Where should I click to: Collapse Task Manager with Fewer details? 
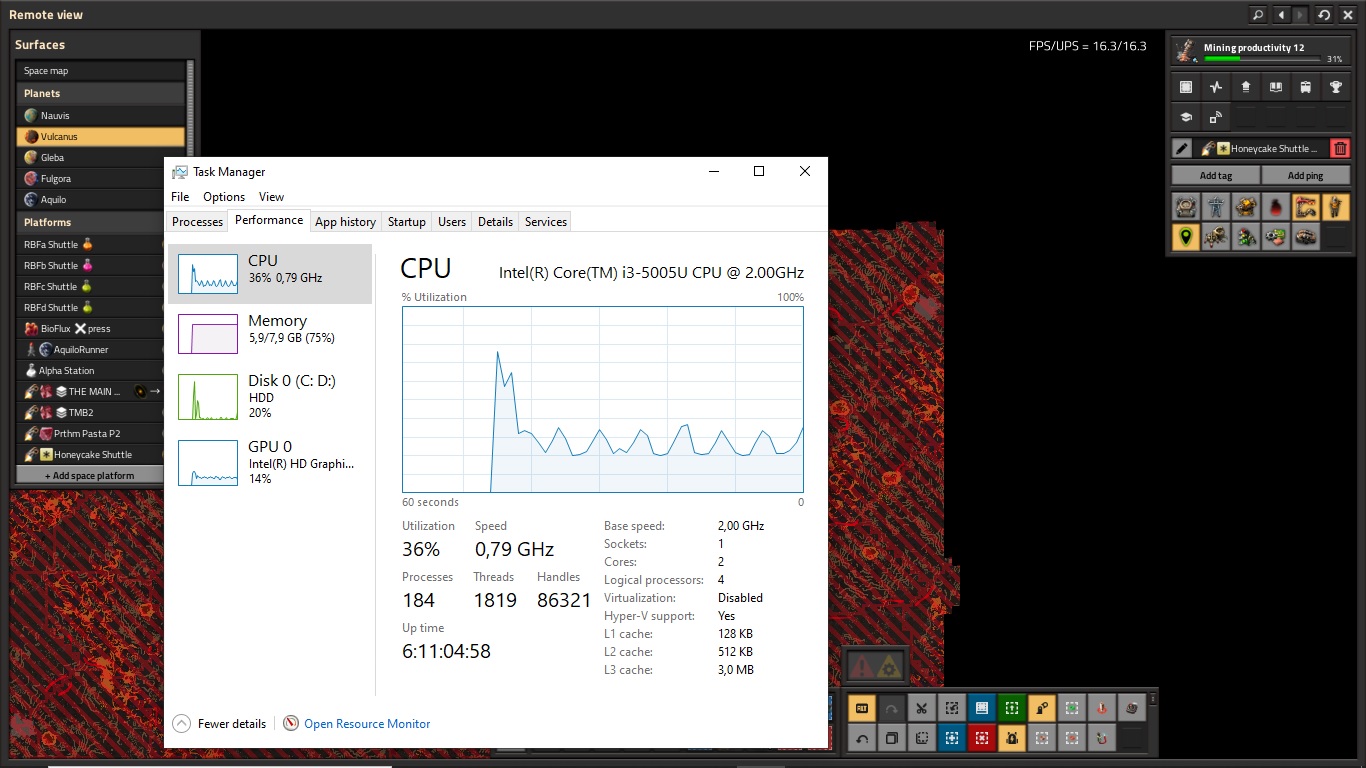[x=220, y=724]
